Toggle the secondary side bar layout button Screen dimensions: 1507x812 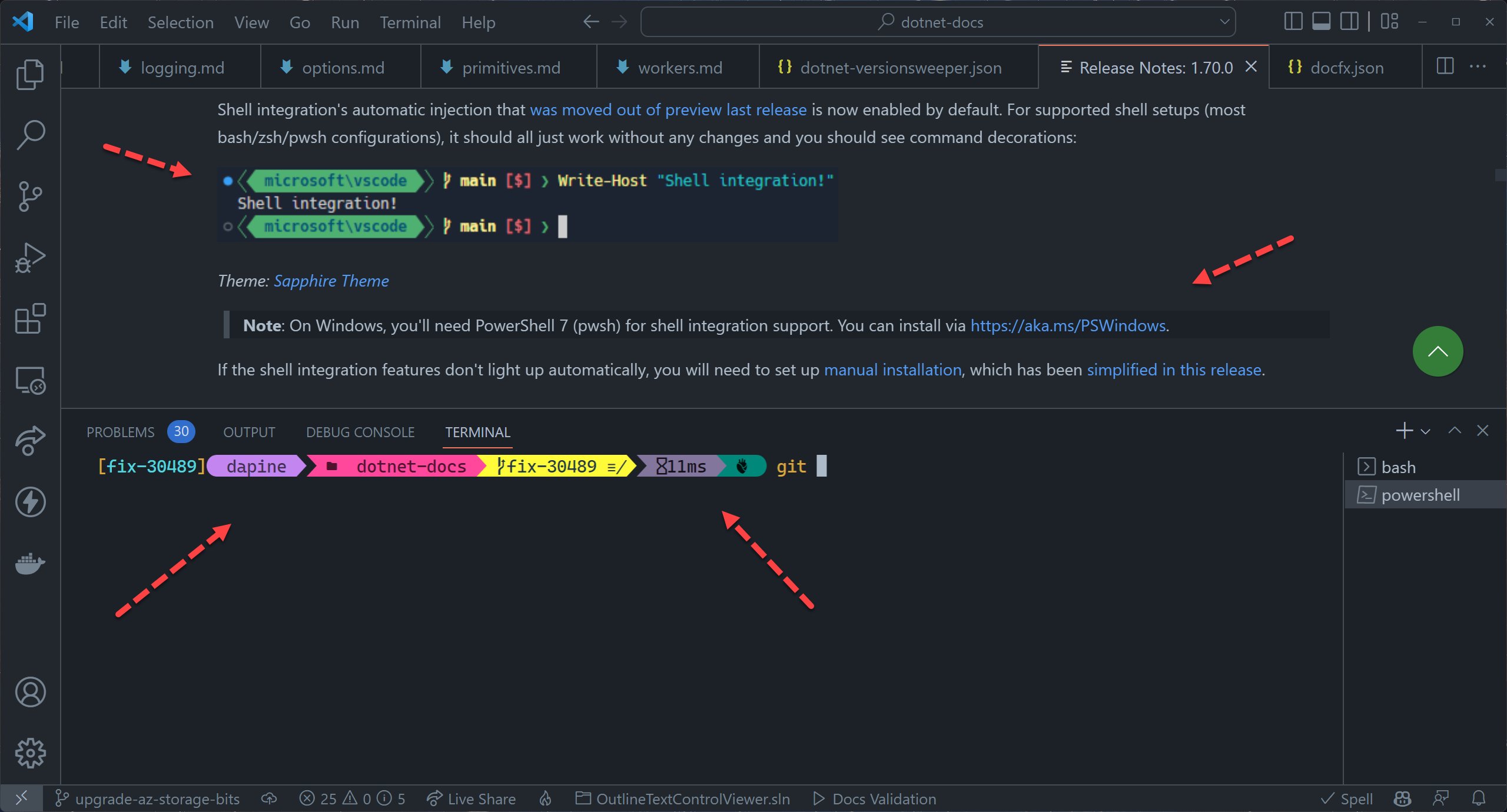click(1349, 22)
